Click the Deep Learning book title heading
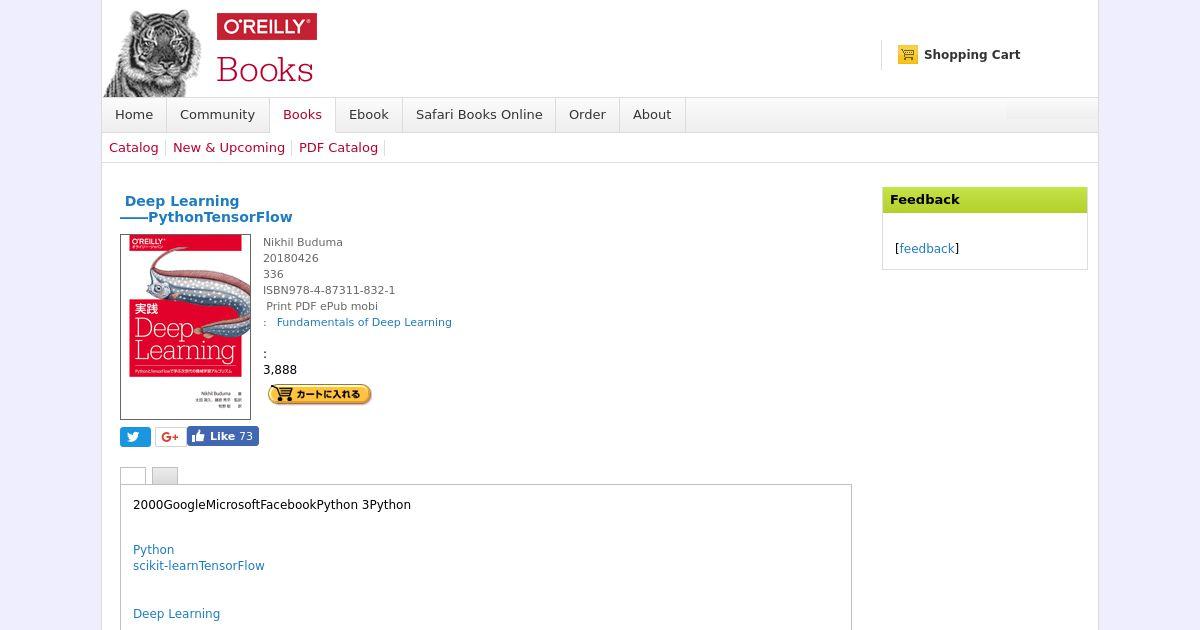The image size is (1200, 630). 207,209
